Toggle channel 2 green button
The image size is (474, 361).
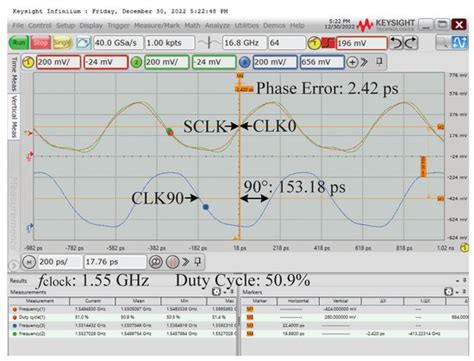point(136,62)
